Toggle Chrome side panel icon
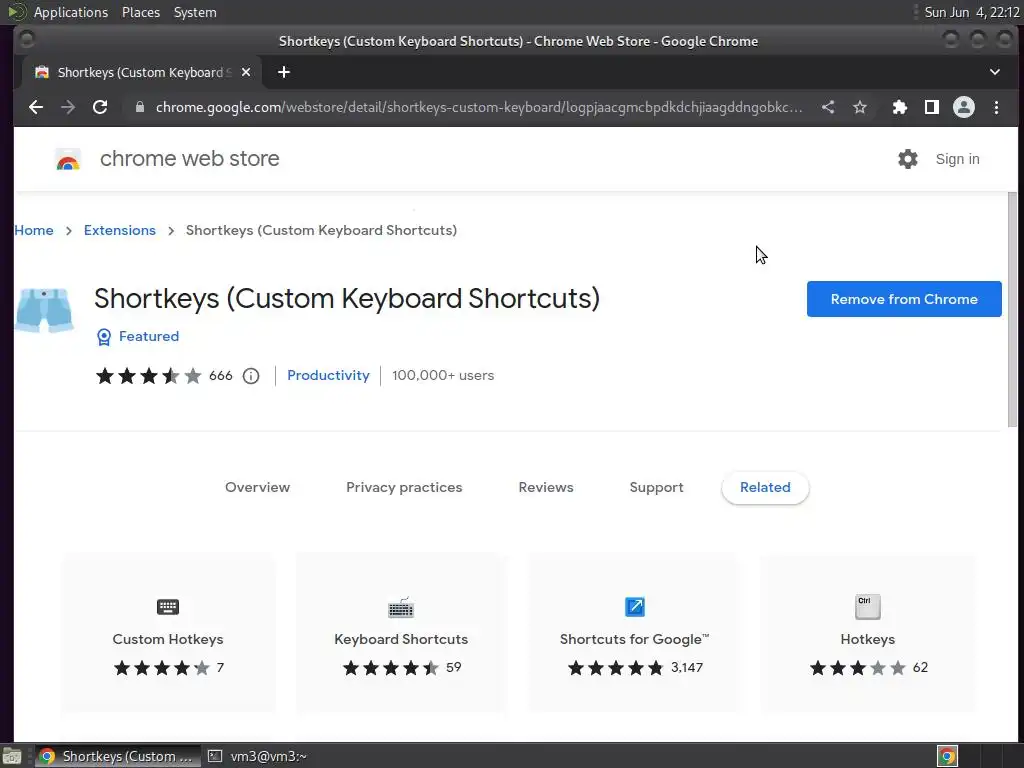The image size is (1024, 768). pos(932,107)
